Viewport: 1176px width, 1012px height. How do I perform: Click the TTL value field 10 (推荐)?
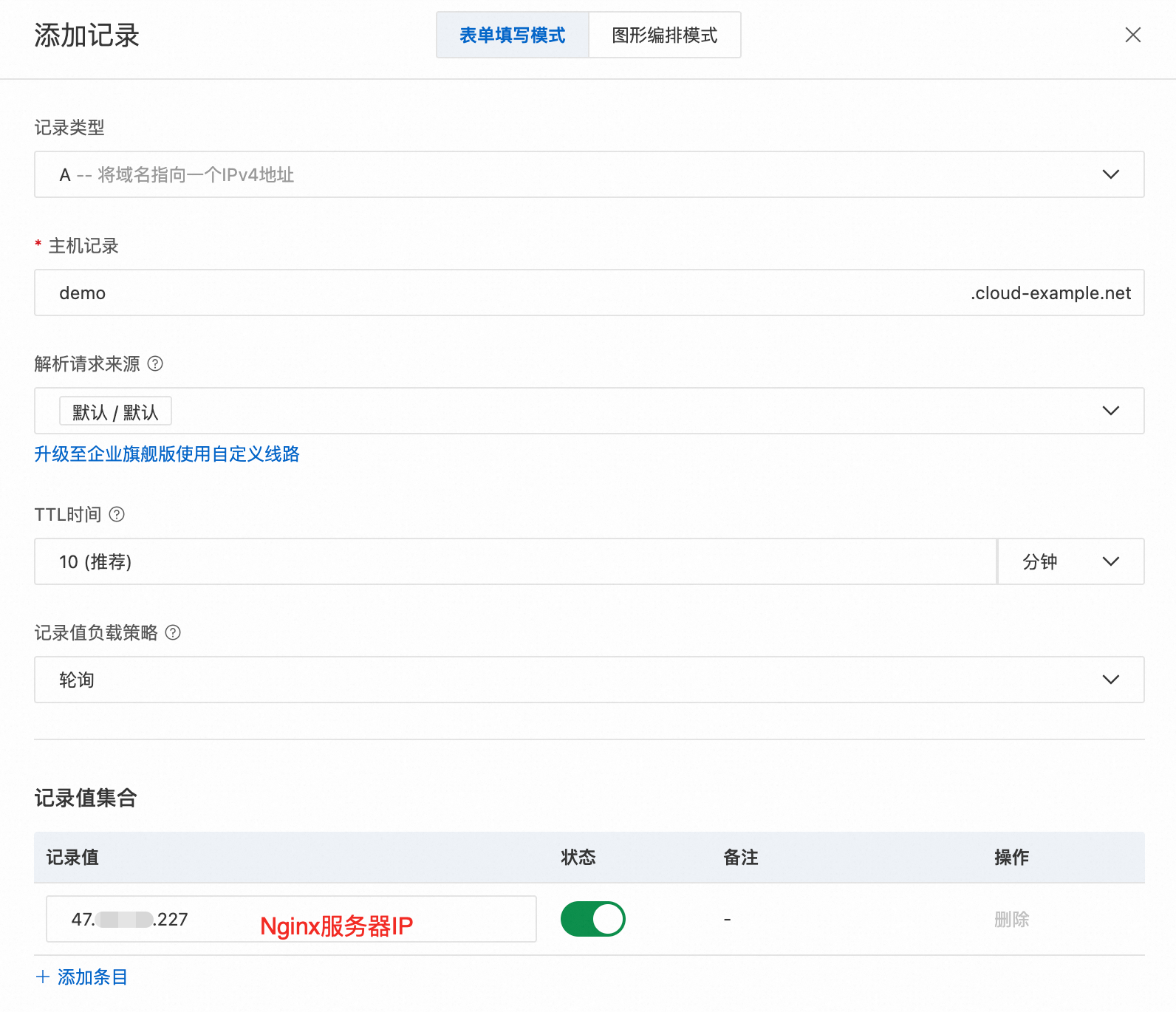coord(516,561)
